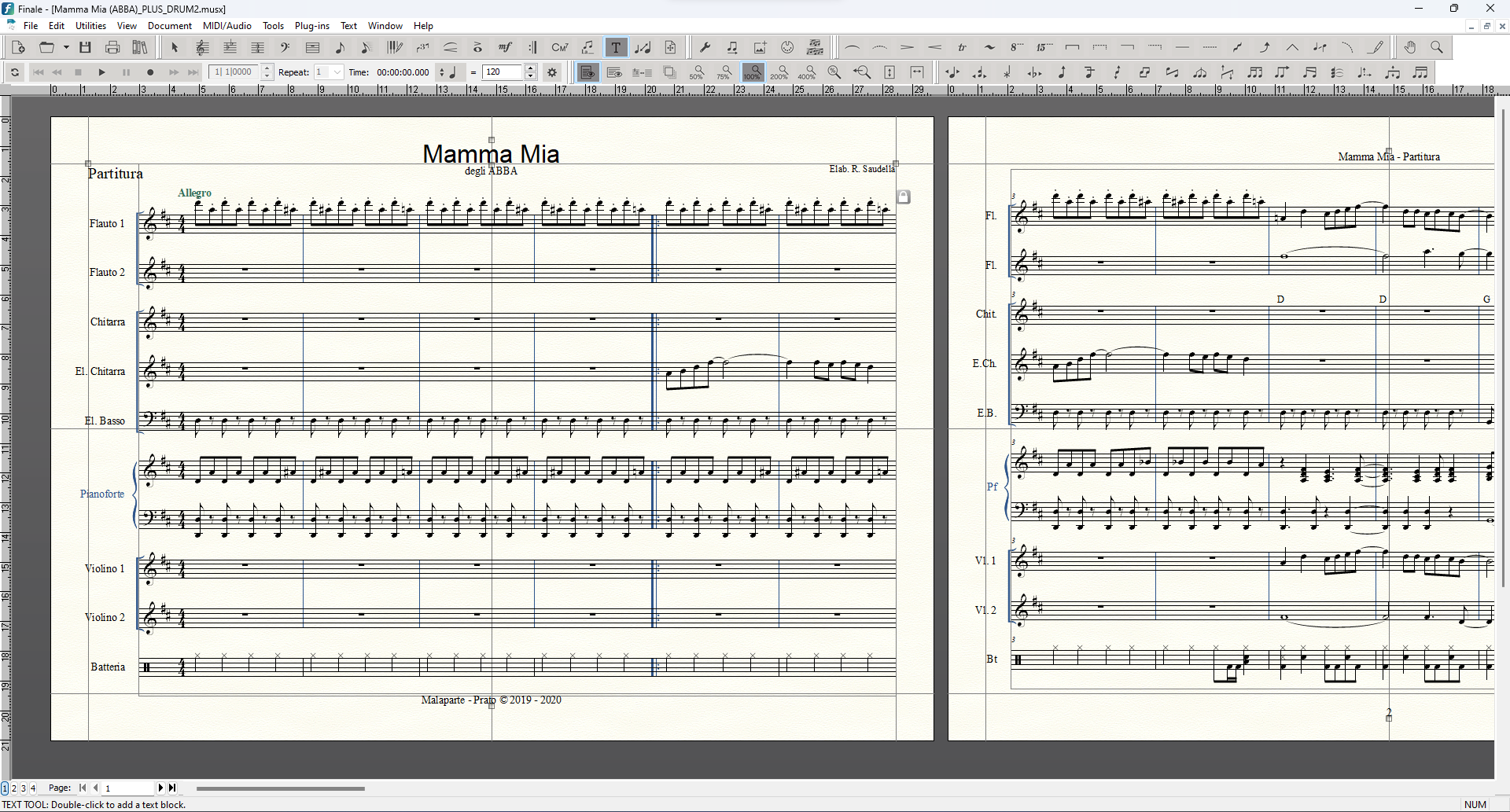Screen dimensions: 1510x812
Task: Toggle Scroll View display mode
Action: (x=615, y=72)
